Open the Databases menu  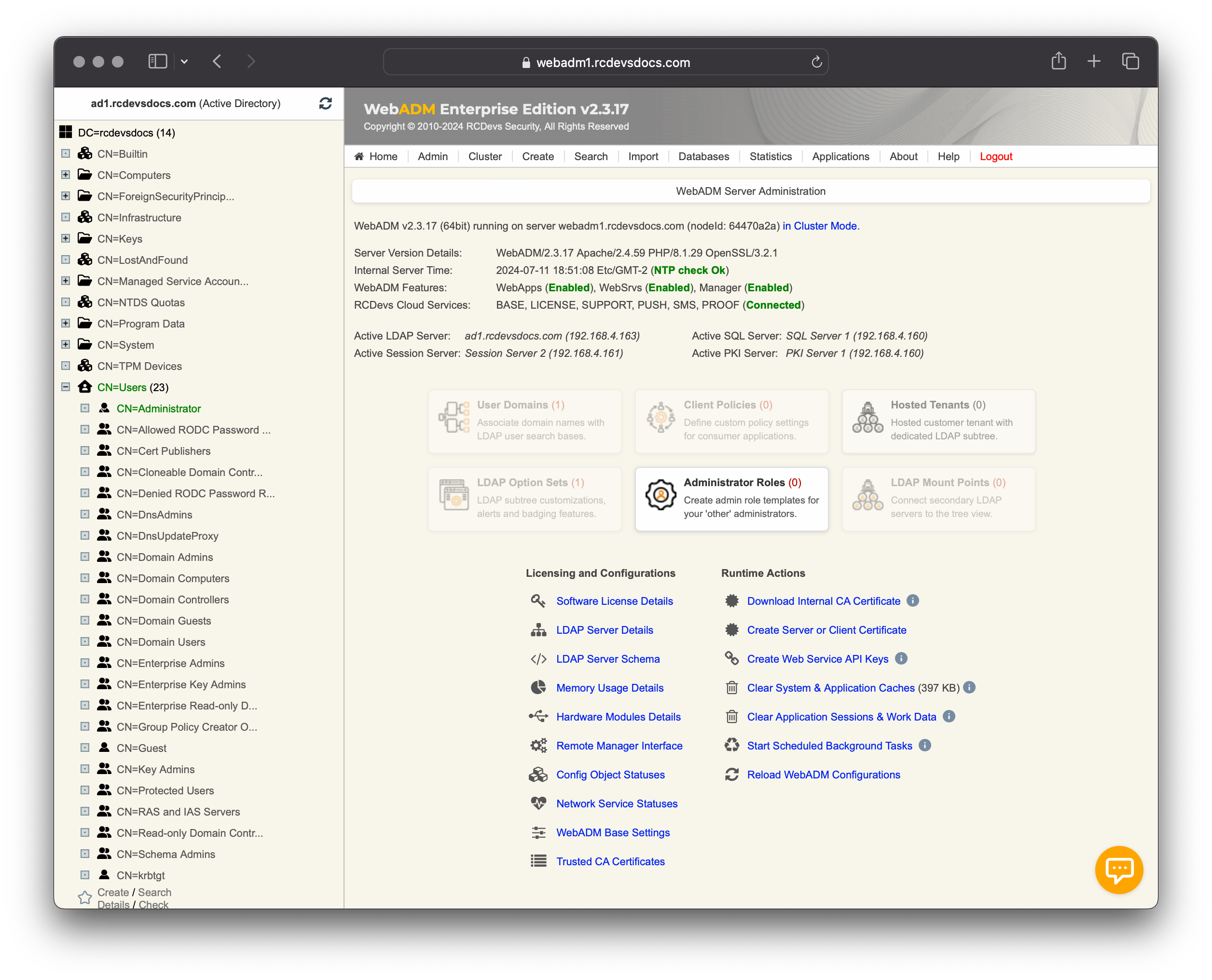(703, 156)
